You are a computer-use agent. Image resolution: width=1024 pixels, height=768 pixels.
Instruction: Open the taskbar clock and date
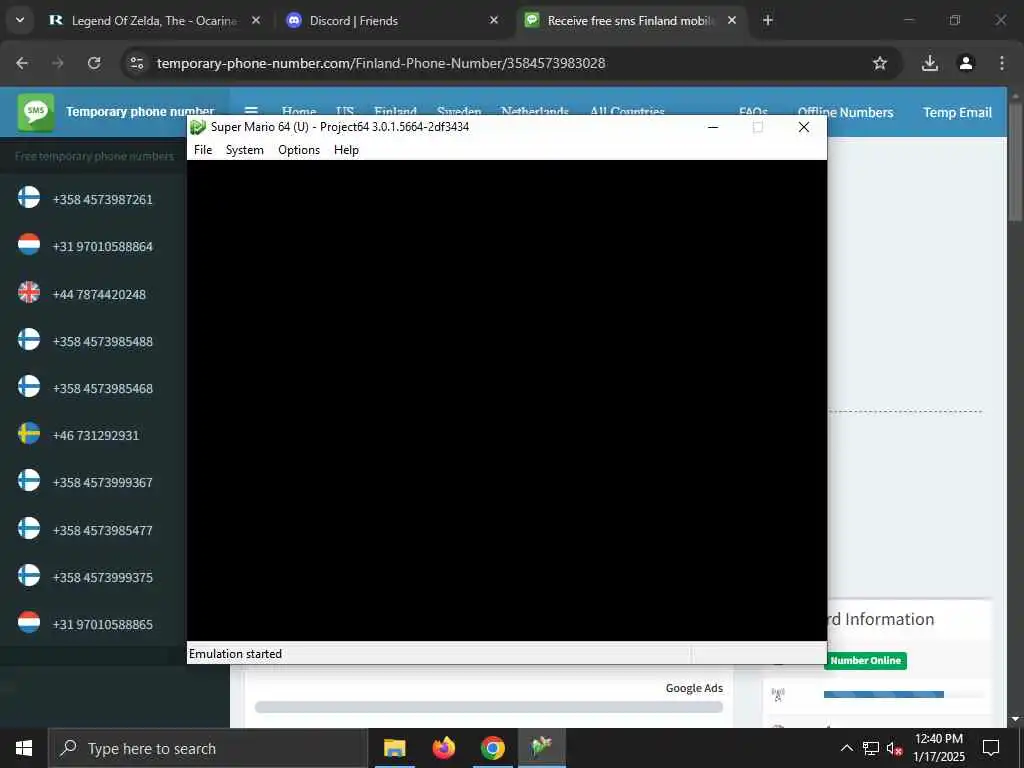coord(939,748)
